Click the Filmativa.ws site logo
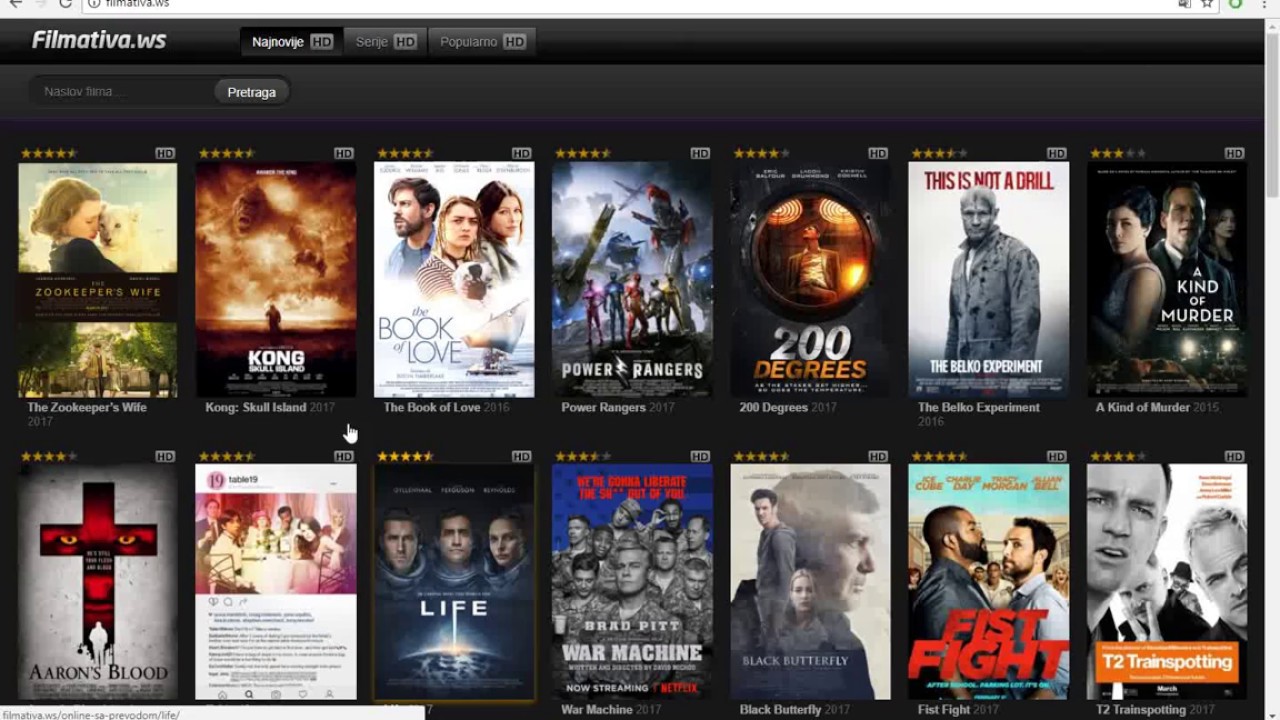This screenshot has height=720, width=1280. click(99, 40)
